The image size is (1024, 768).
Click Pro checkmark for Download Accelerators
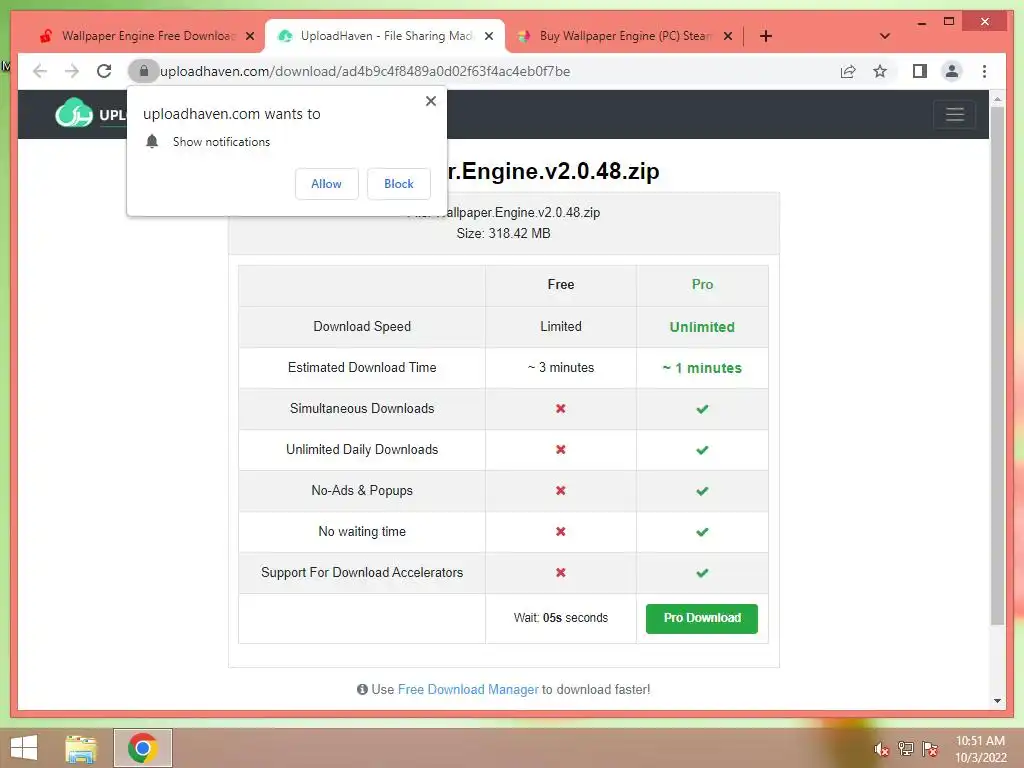click(702, 573)
